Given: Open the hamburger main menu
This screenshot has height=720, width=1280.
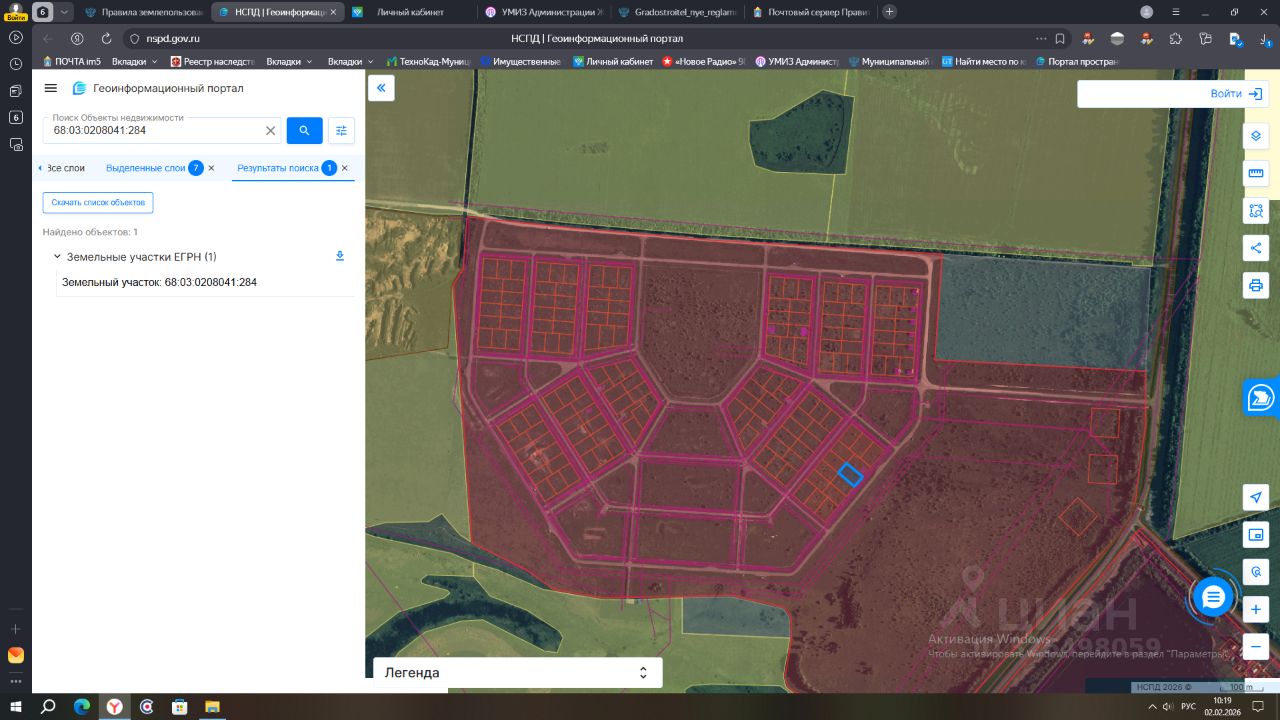Looking at the screenshot, I should 51,88.
